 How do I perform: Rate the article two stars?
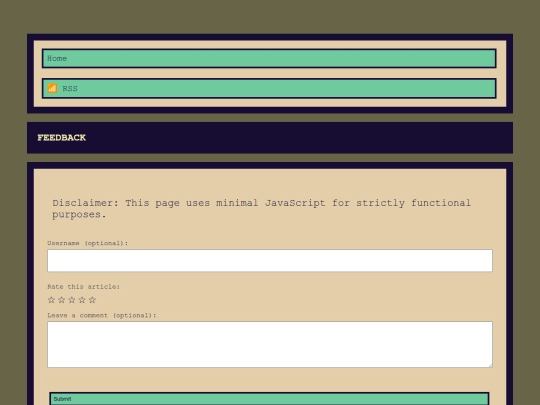(62, 300)
